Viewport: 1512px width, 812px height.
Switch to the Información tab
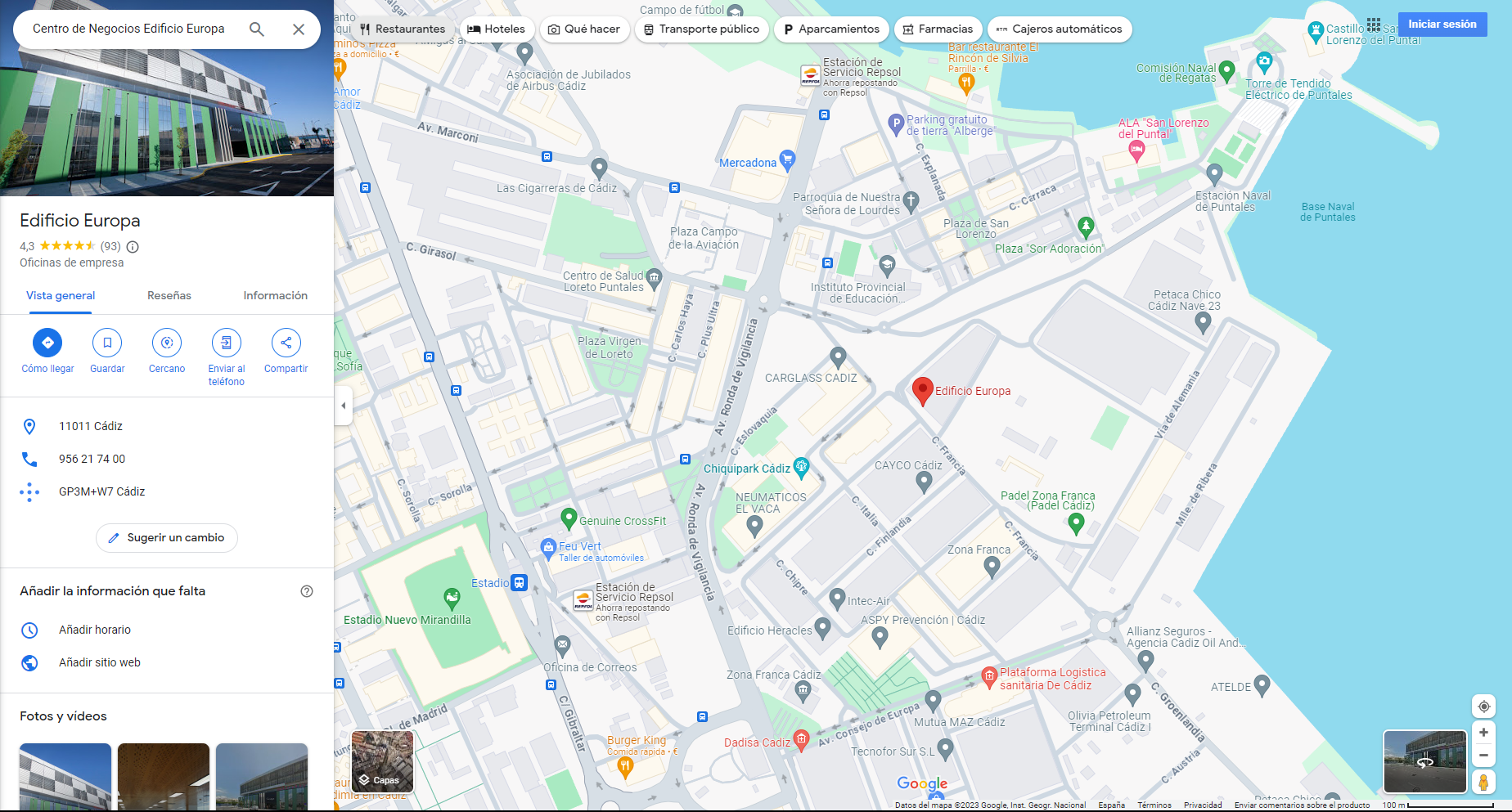click(x=276, y=295)
